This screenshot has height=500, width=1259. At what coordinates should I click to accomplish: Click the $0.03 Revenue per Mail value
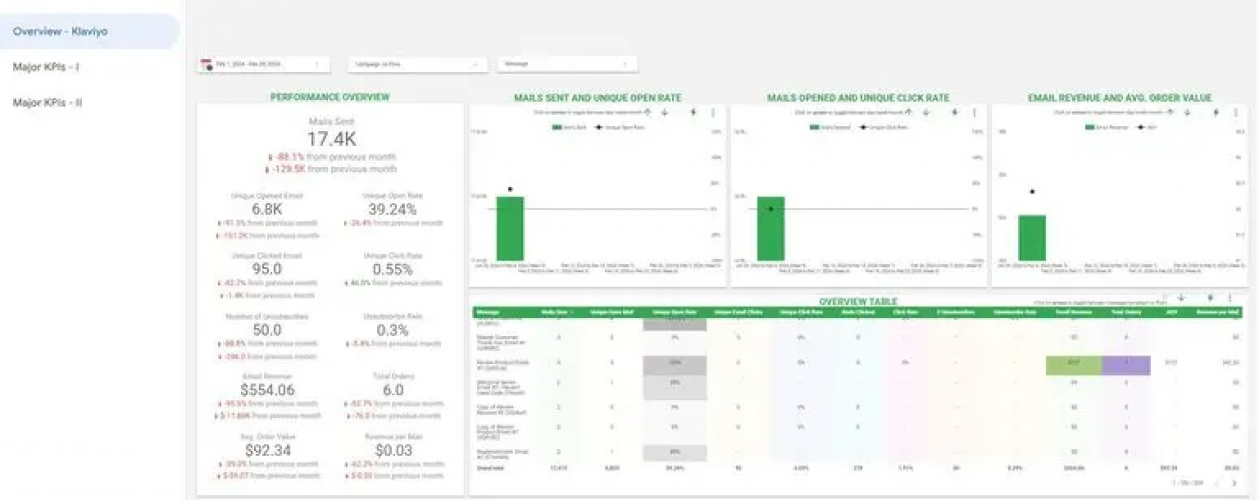[x=392, y=450]
